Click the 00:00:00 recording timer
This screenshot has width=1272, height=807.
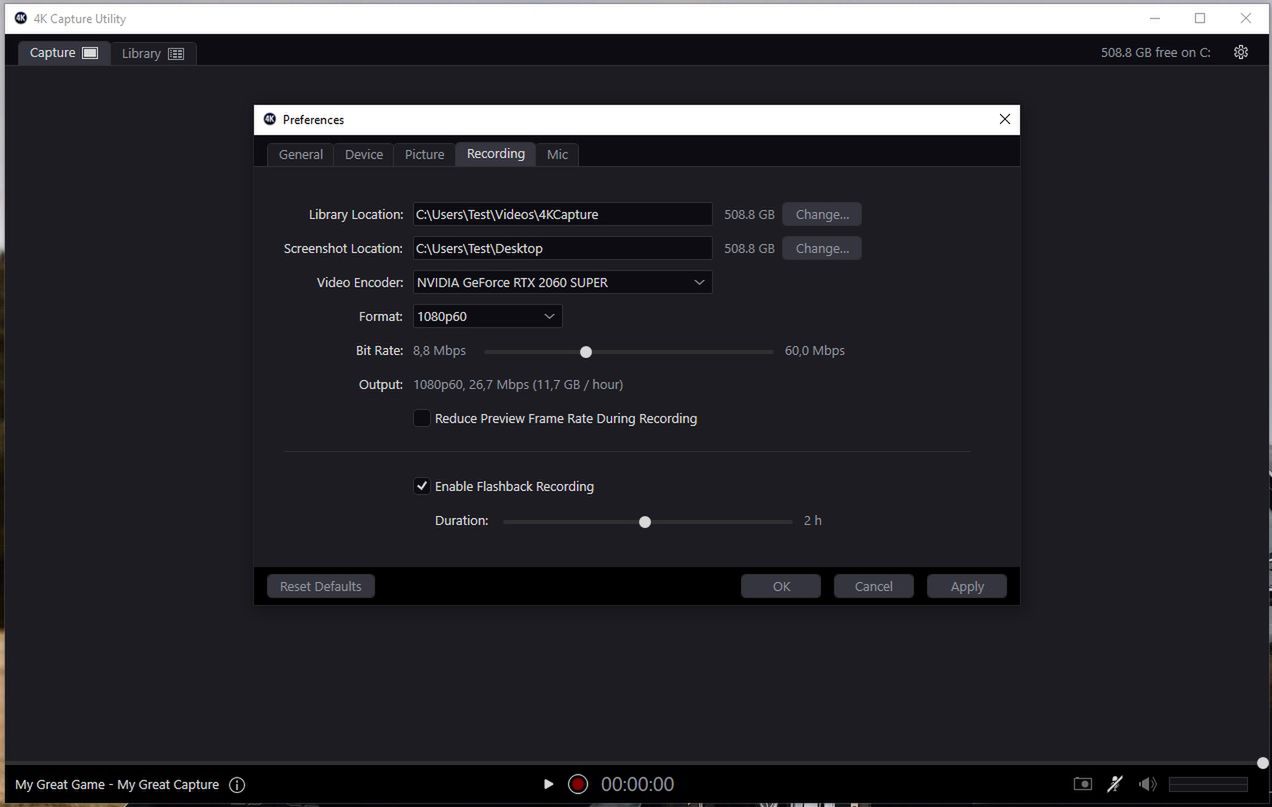(x=637, y=785)
